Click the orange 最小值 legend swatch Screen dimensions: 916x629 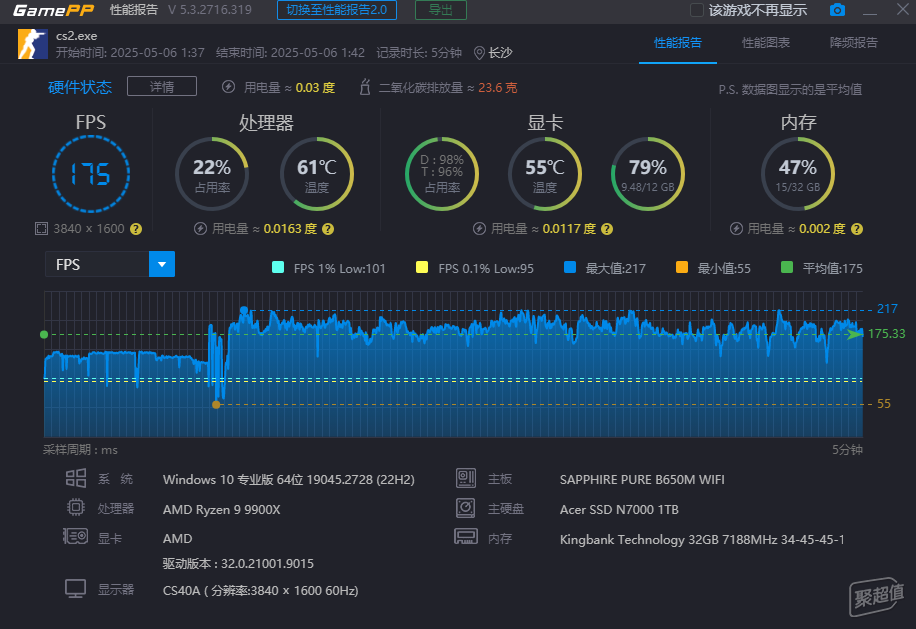682,267
